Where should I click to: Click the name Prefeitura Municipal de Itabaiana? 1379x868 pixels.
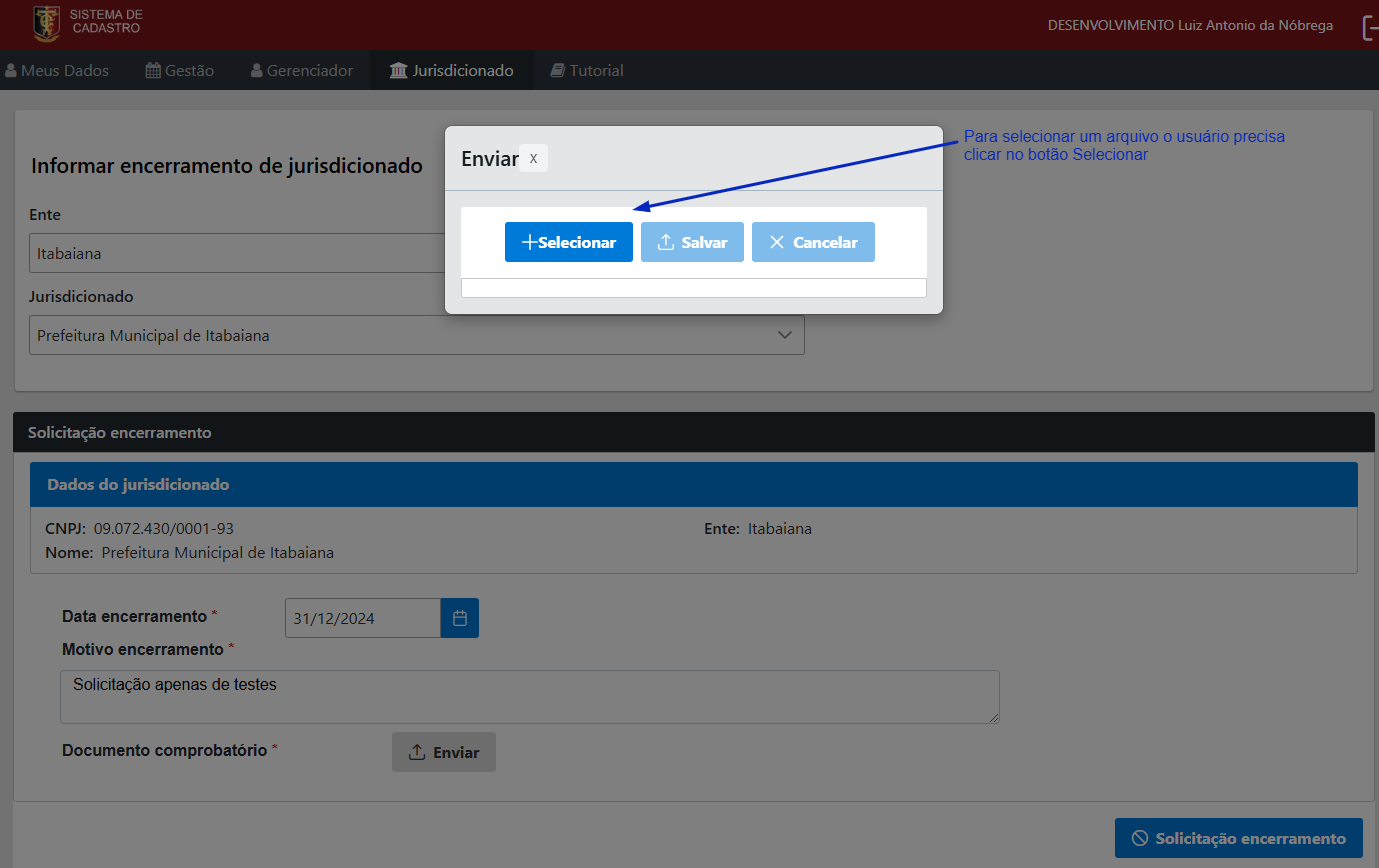tap(218, 552)
